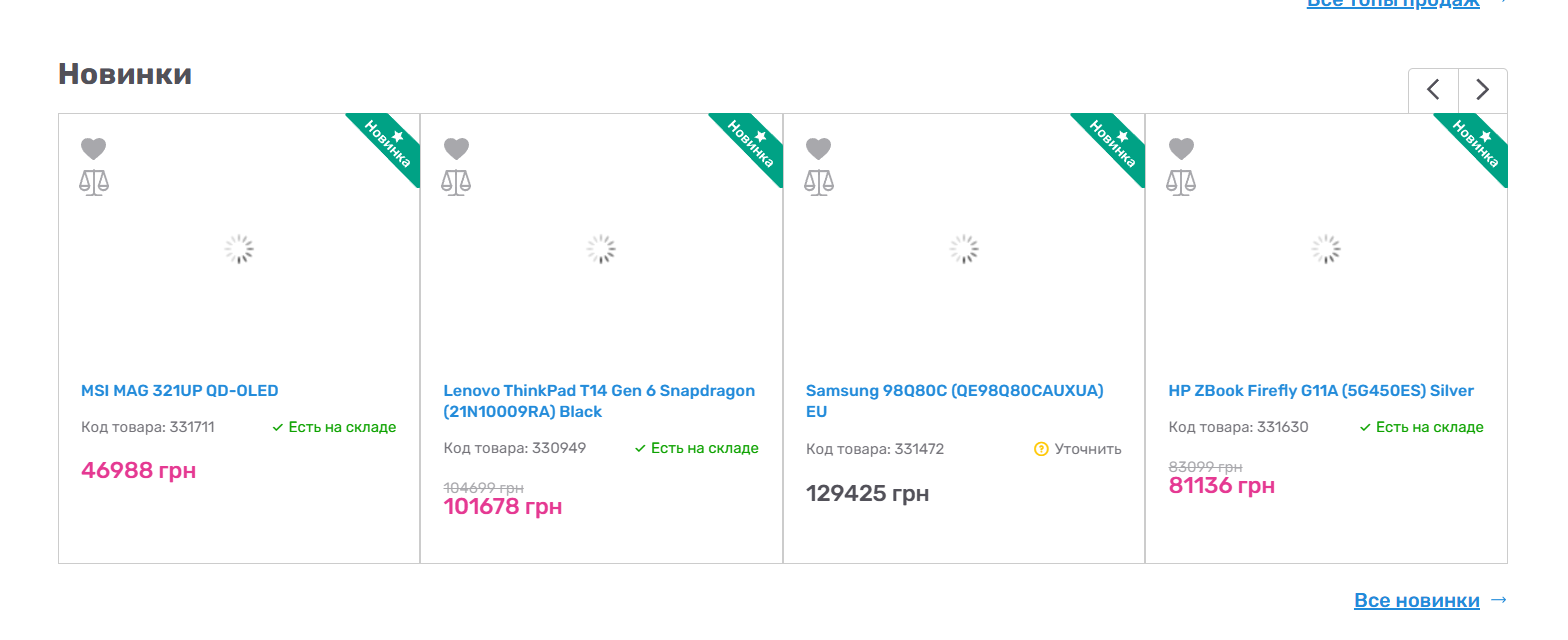Add MSI MAG 321UP to favorites (heart)
This screenshot has height=640, width=1568.
[x=94, y=149]
